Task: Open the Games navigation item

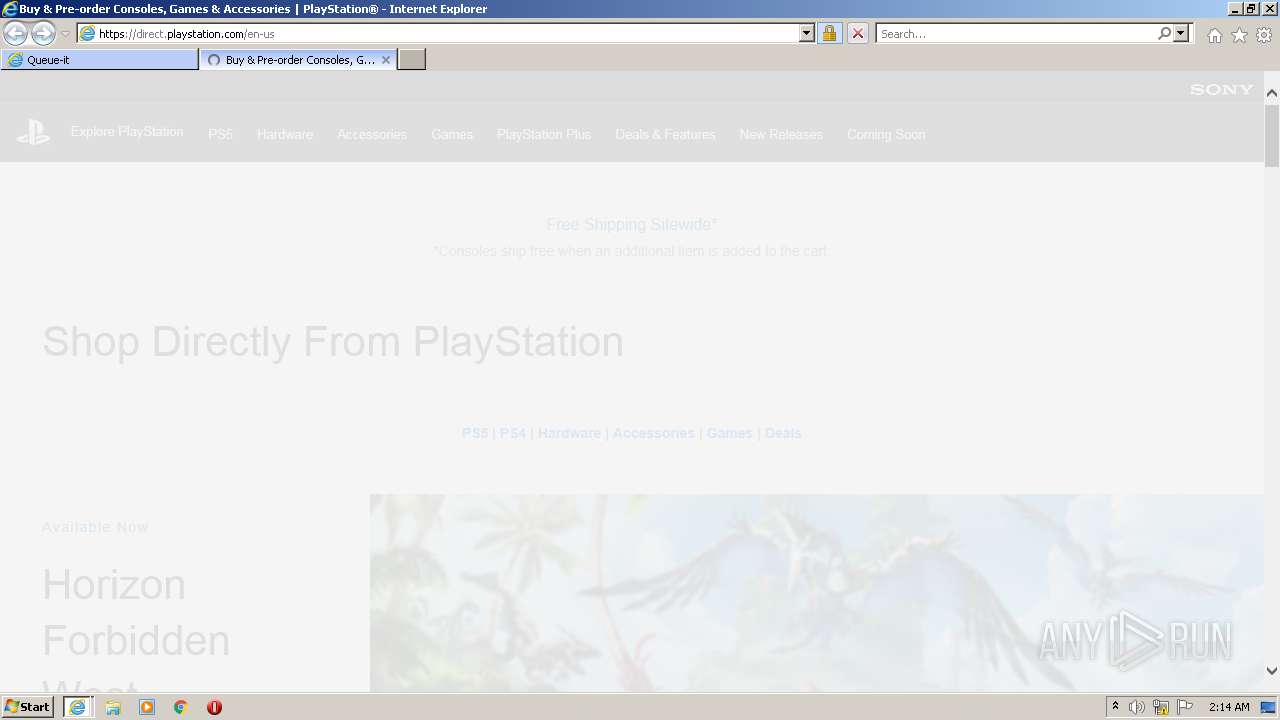Action: [452, 134]
